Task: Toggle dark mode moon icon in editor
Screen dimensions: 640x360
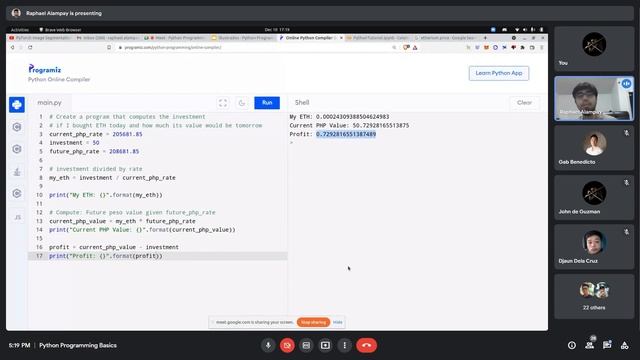Action: [242, 103]
